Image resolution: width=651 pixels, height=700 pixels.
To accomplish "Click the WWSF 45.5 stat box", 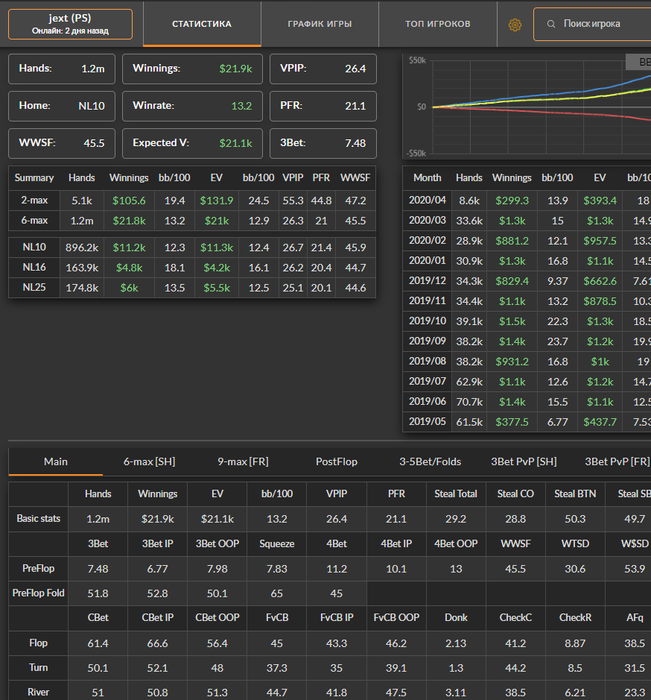I will pos(62,143).
